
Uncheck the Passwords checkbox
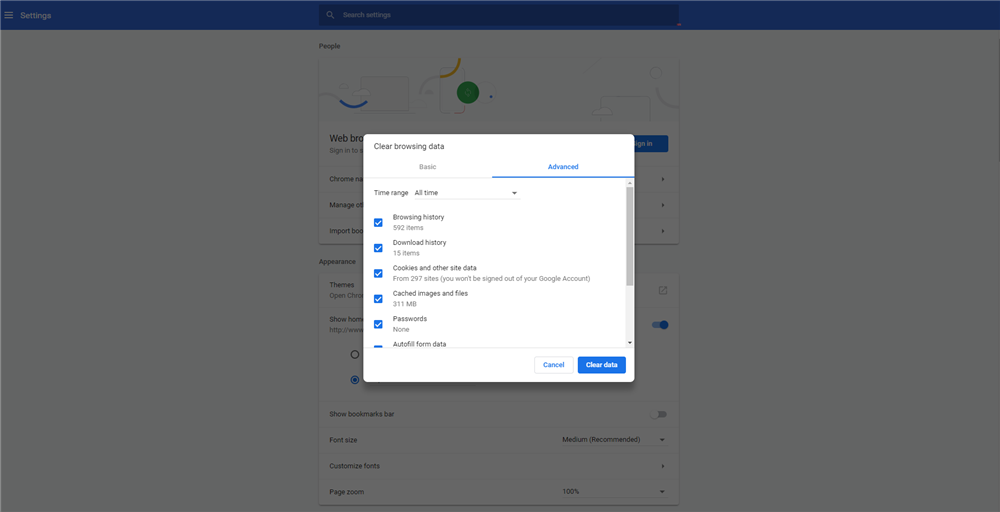[378, 324]
